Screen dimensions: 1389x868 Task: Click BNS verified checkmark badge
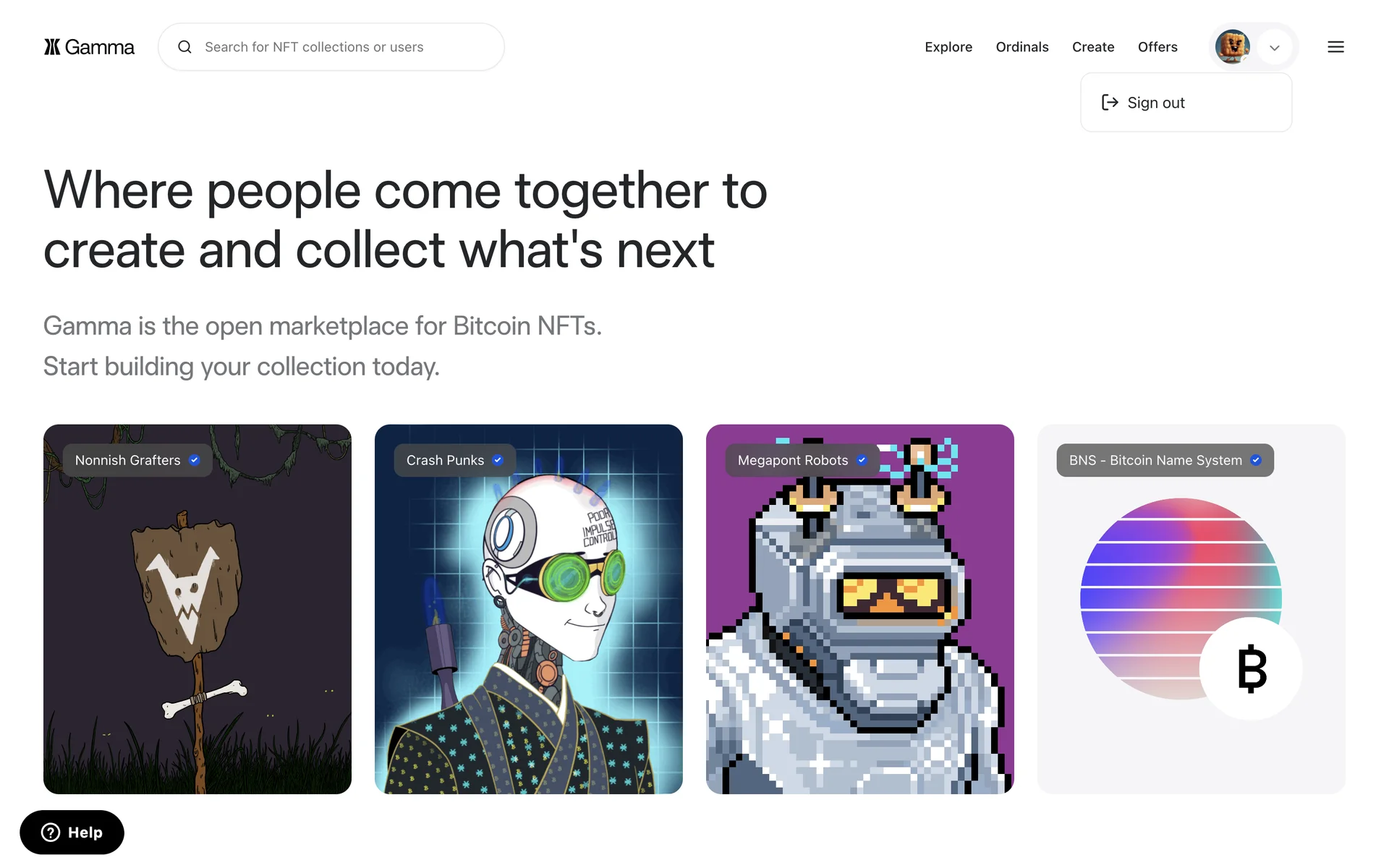[1256, 460]
